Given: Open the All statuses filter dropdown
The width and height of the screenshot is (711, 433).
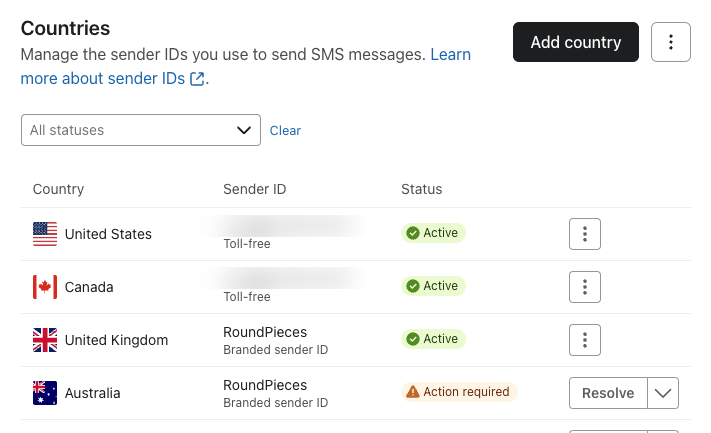Looking at the screenshot, I should coord(140,130).
